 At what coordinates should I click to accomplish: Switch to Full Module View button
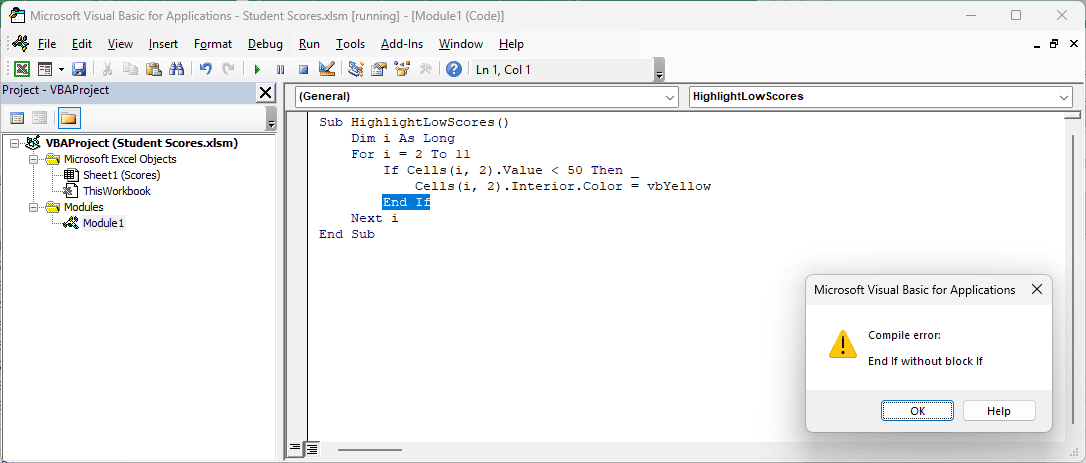coord(311,449)
